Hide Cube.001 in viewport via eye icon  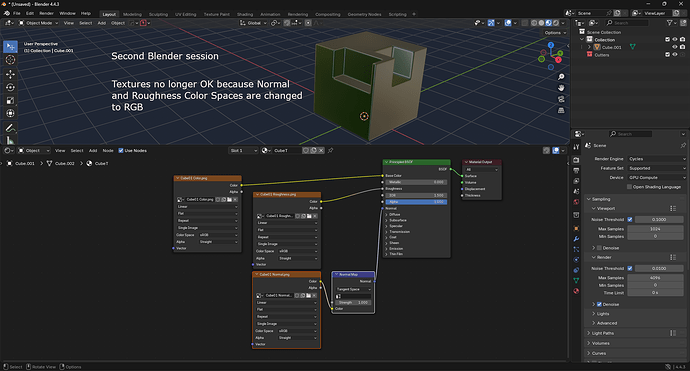click(x=675, y=47)
